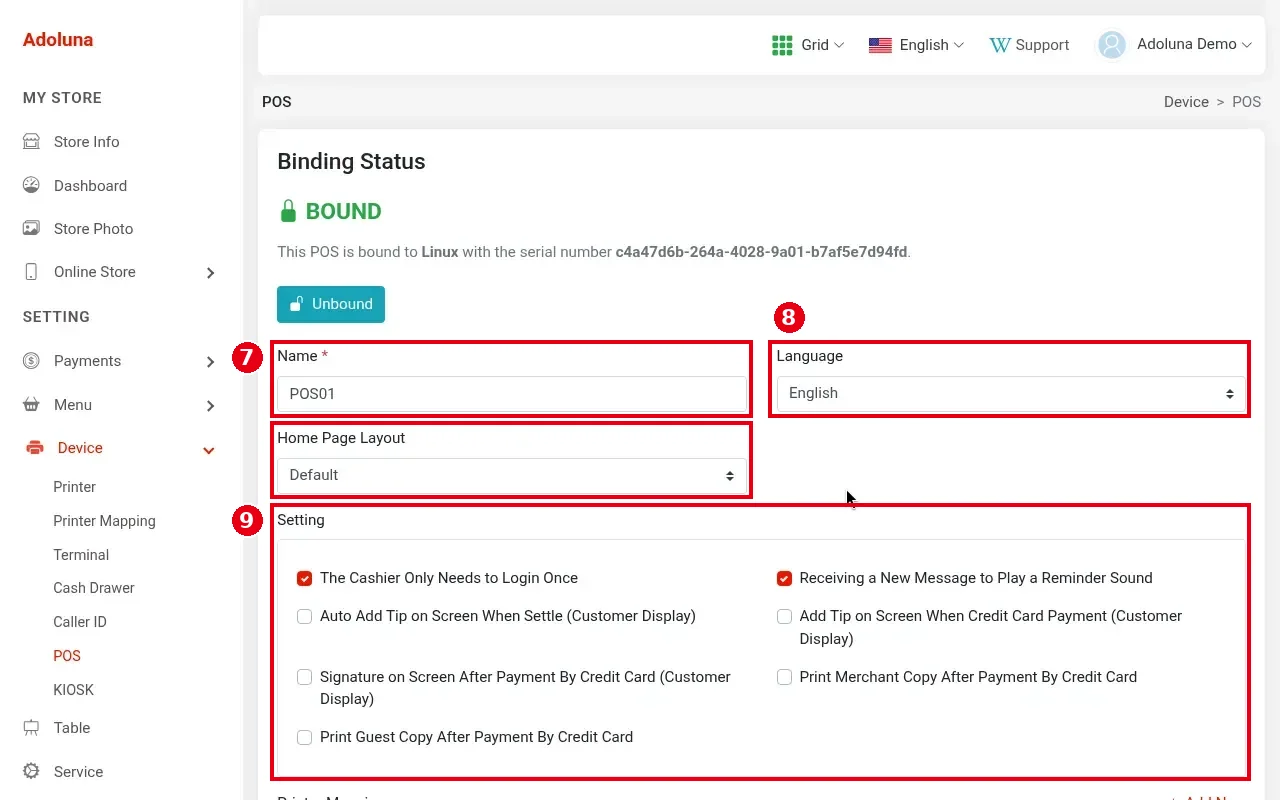
Task: Click the Payments dollar coin icon
Action: click(31, 361)
